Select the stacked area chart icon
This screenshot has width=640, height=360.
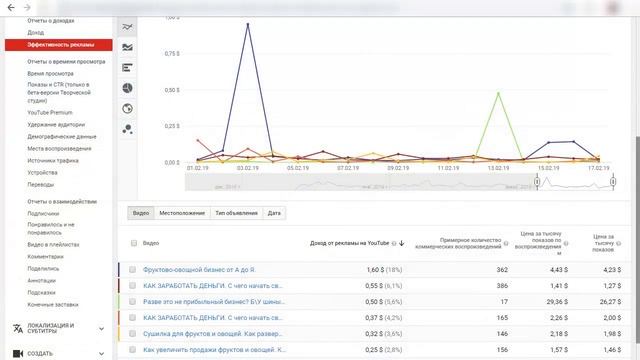point(127,47)
